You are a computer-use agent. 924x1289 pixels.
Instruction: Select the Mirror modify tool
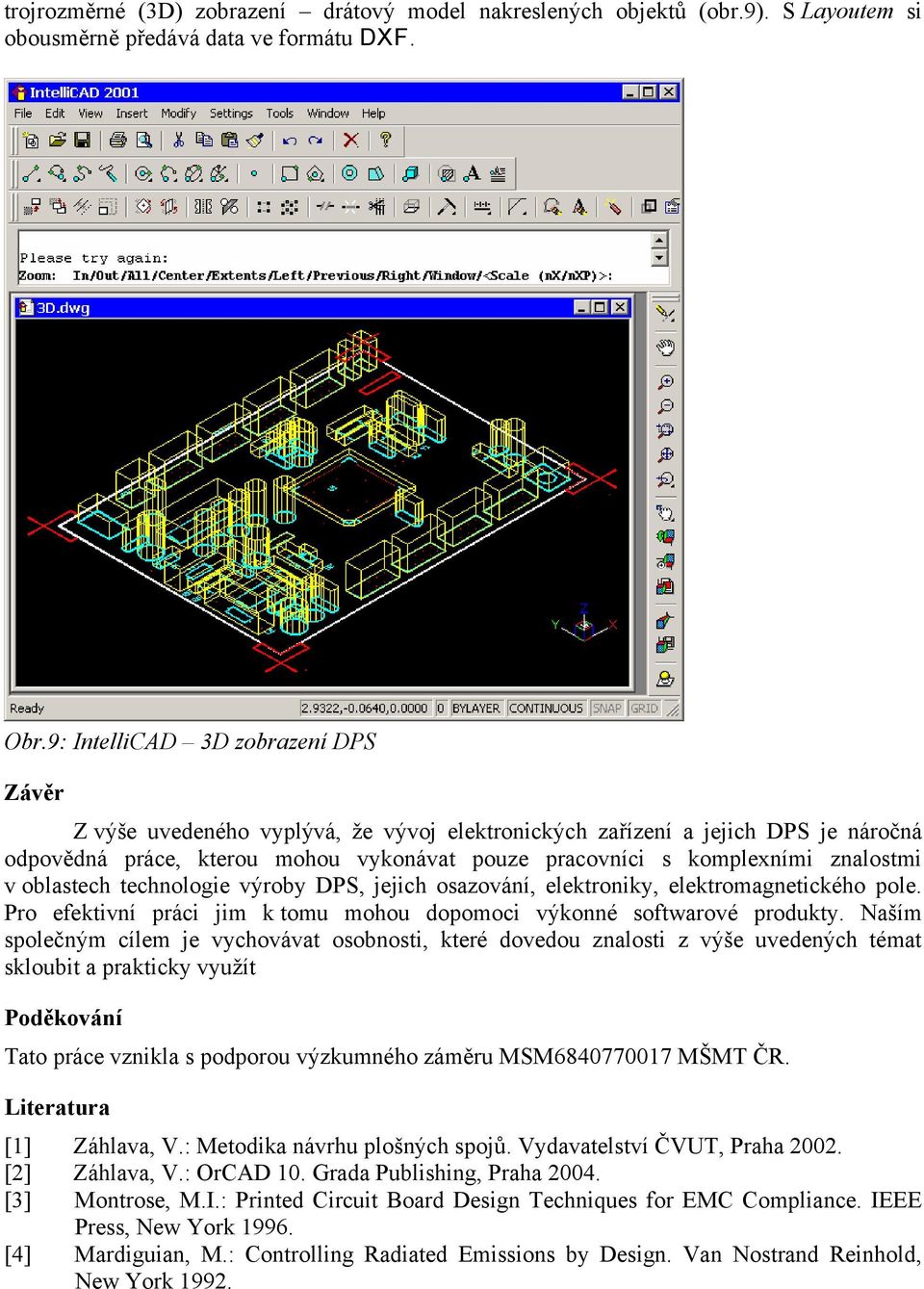(203, 206)
